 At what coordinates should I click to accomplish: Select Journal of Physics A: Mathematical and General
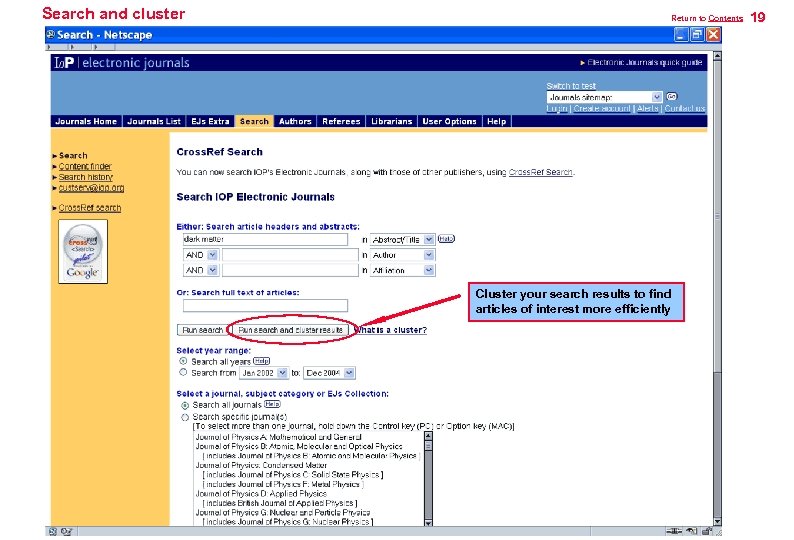click(279, 437)
